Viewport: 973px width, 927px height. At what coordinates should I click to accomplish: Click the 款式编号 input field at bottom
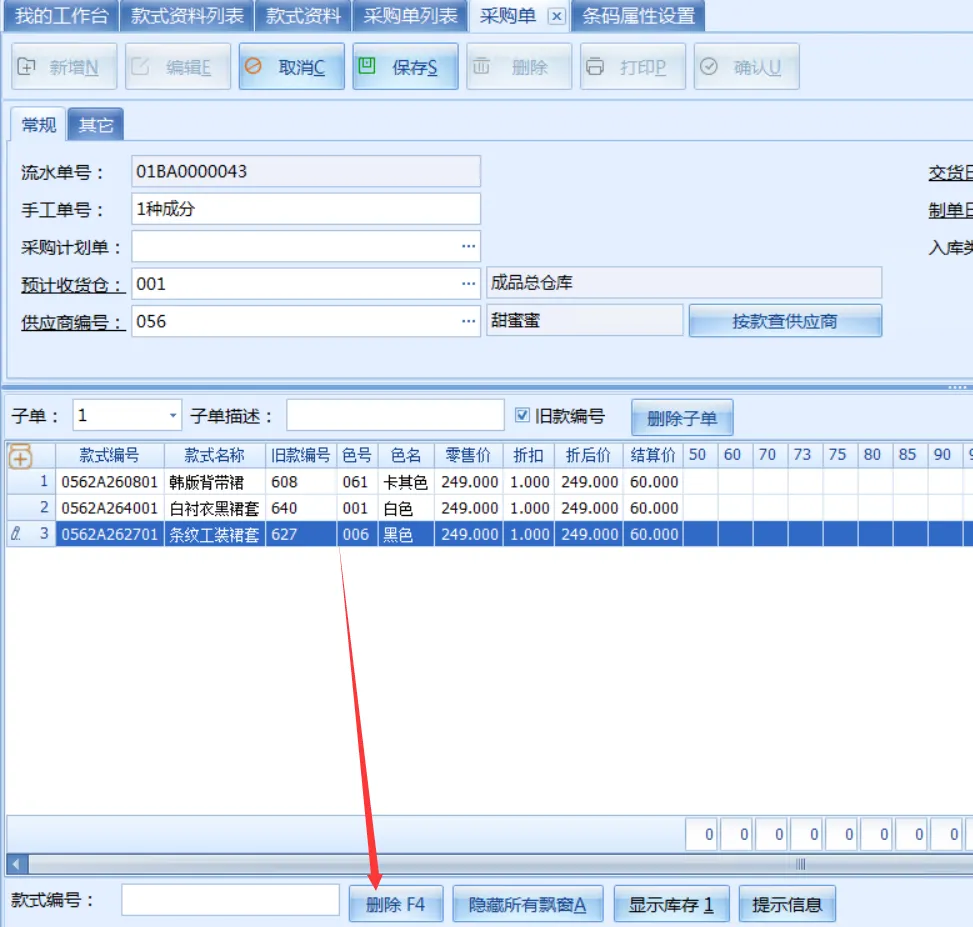click(230, 900)
